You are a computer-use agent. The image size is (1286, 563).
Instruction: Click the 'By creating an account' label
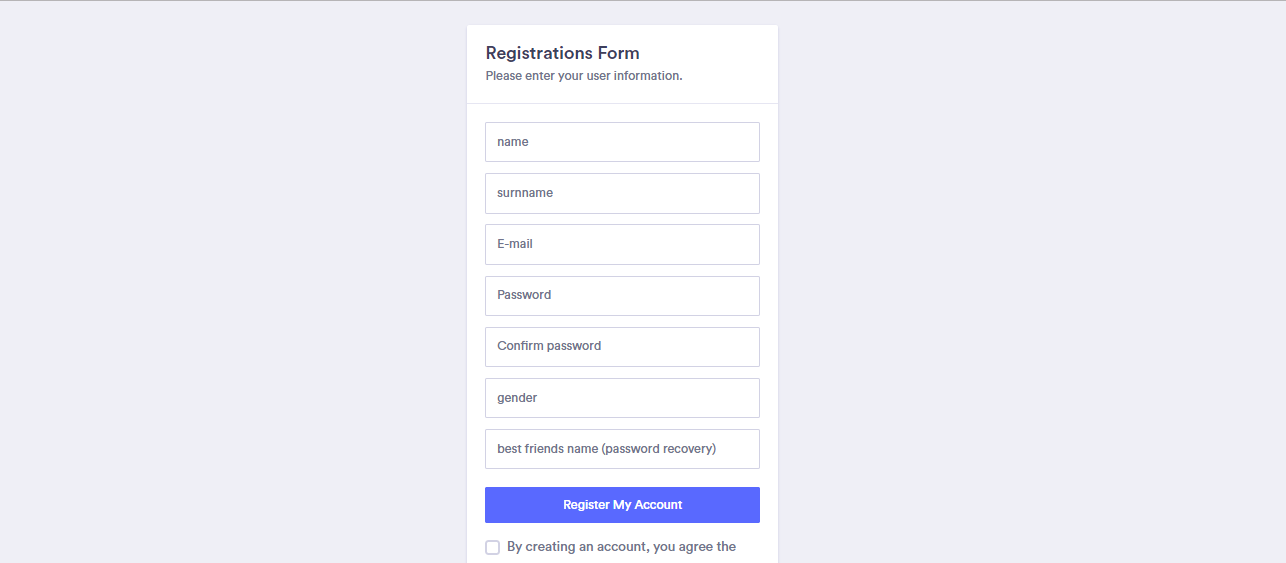pyautogui.click(x=621, y=547)
